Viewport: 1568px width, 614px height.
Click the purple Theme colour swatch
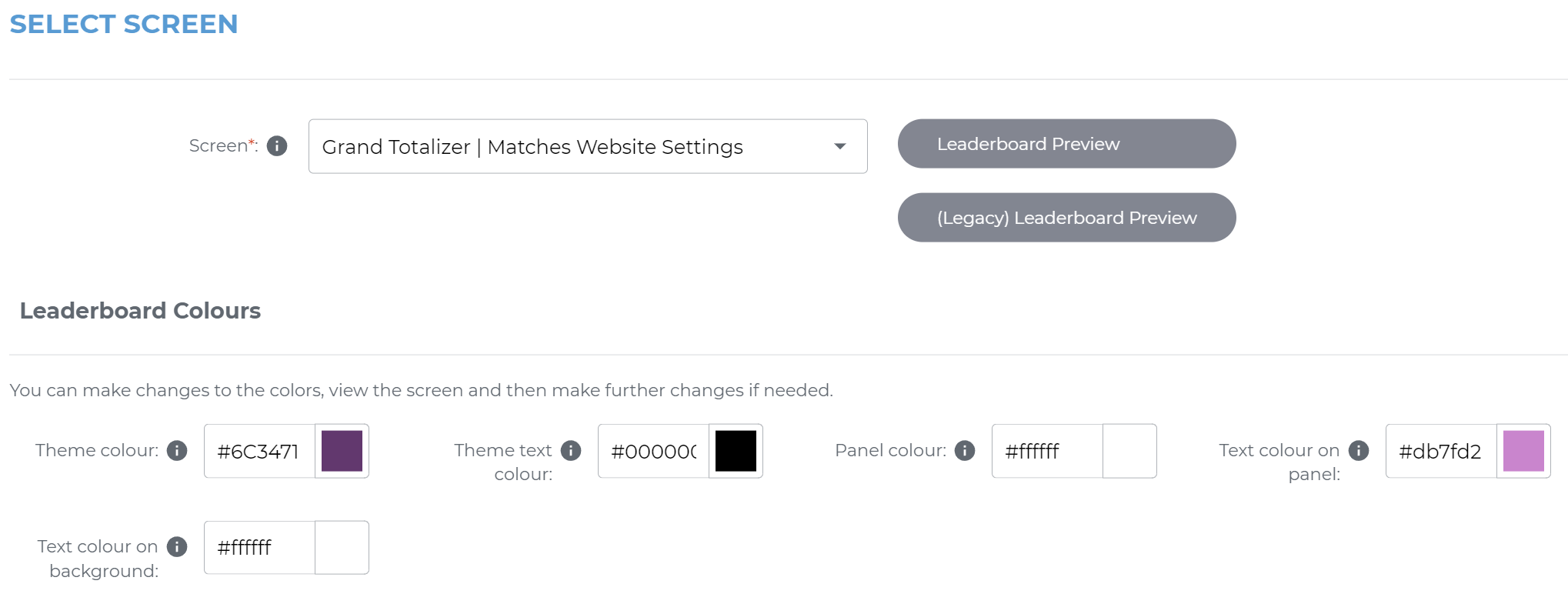pyautogui.click(x=342, y=451)
